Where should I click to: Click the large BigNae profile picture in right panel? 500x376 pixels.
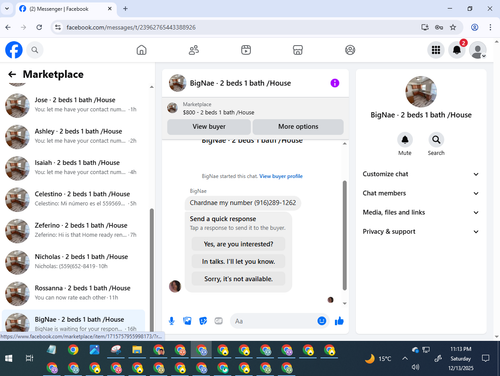coord(421,92)
